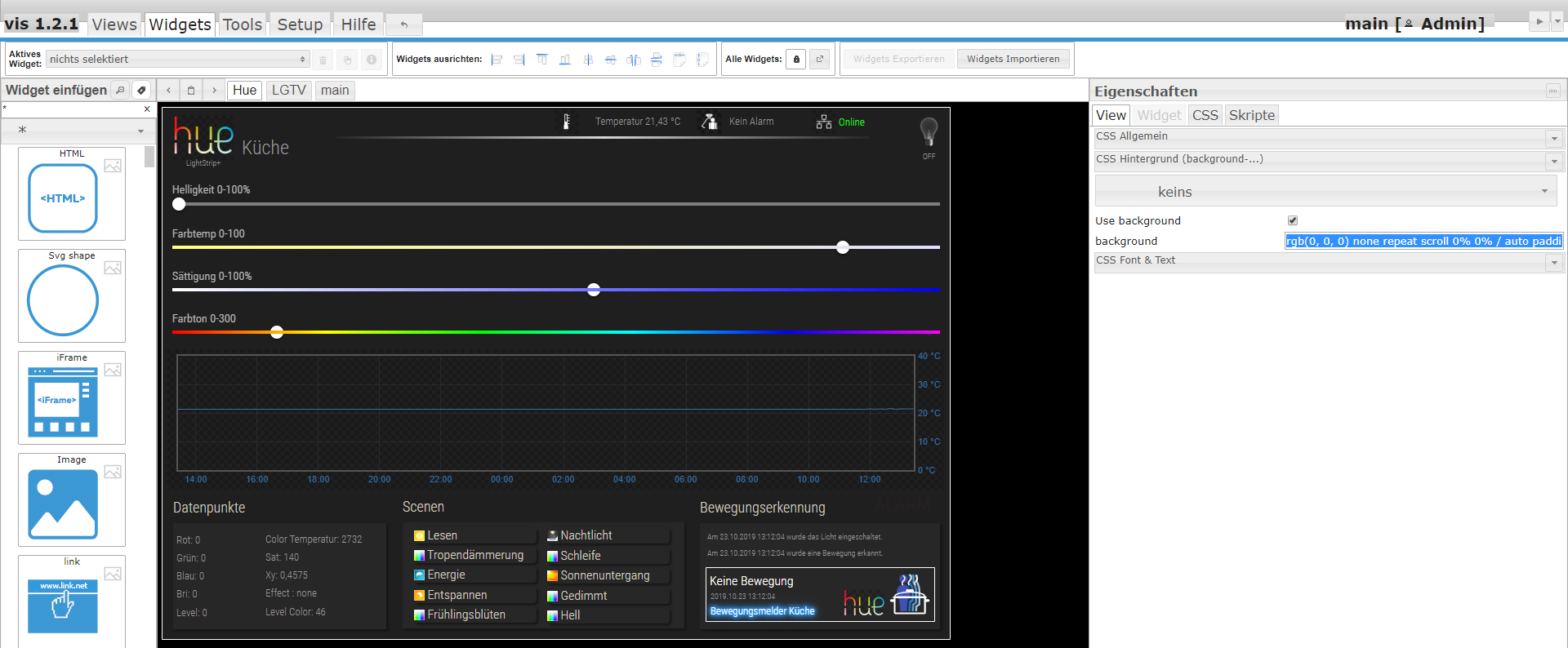The image size is (1568, 648).
Task: Click the widget filter text field
Action: coord(72,109)
